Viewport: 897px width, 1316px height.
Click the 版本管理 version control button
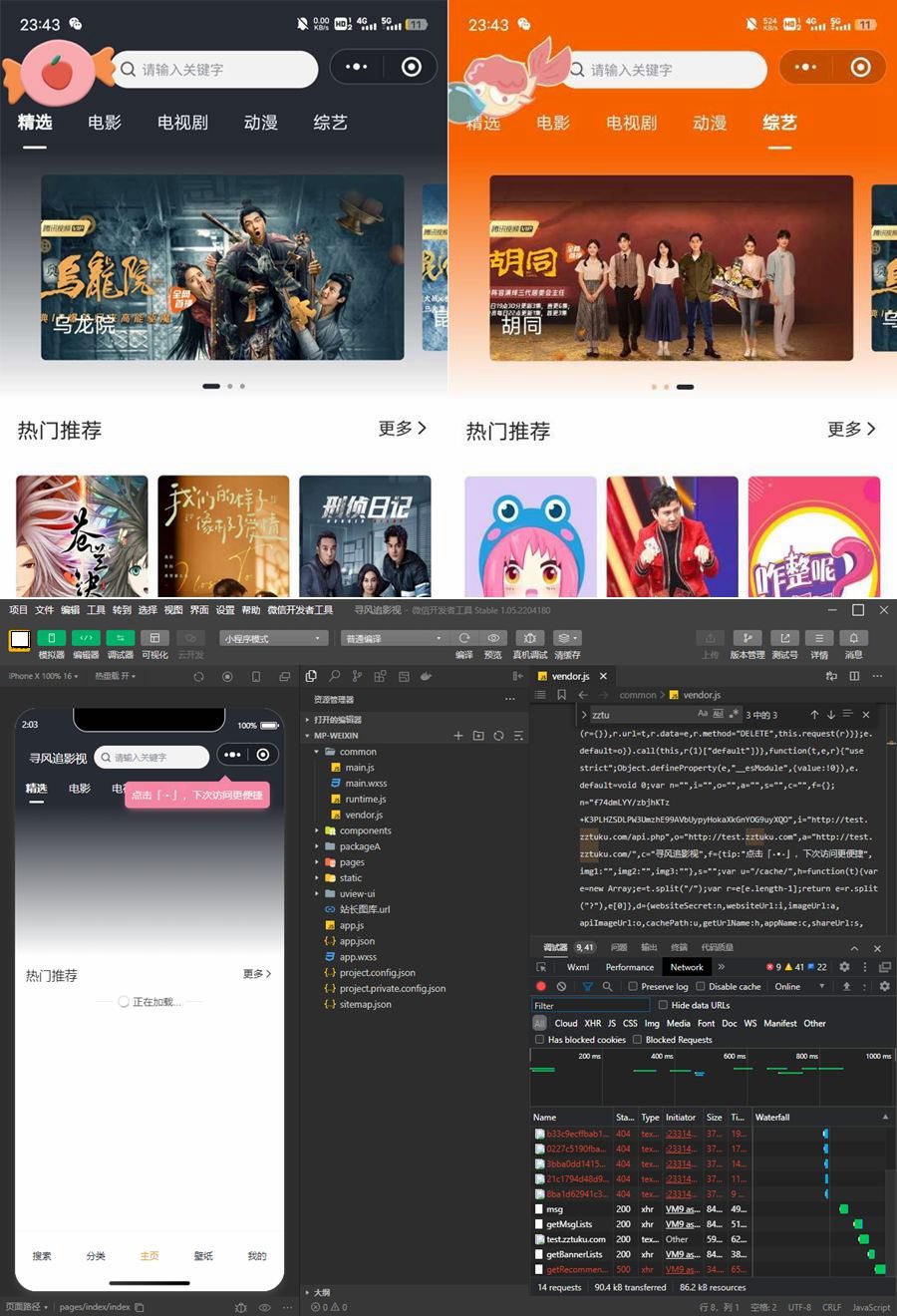(747, 638)
